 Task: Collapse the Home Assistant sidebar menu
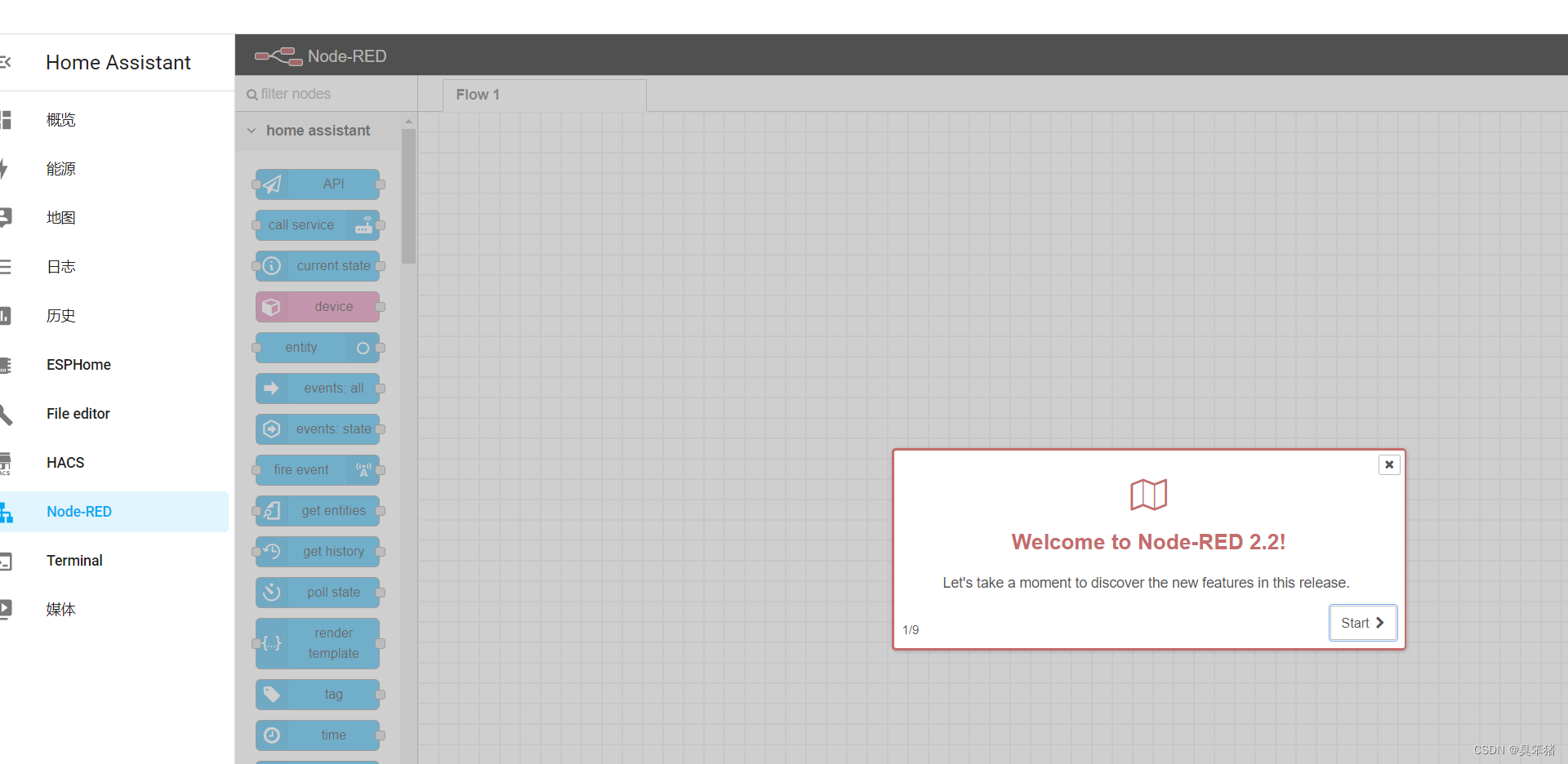(x=6, y=62)
